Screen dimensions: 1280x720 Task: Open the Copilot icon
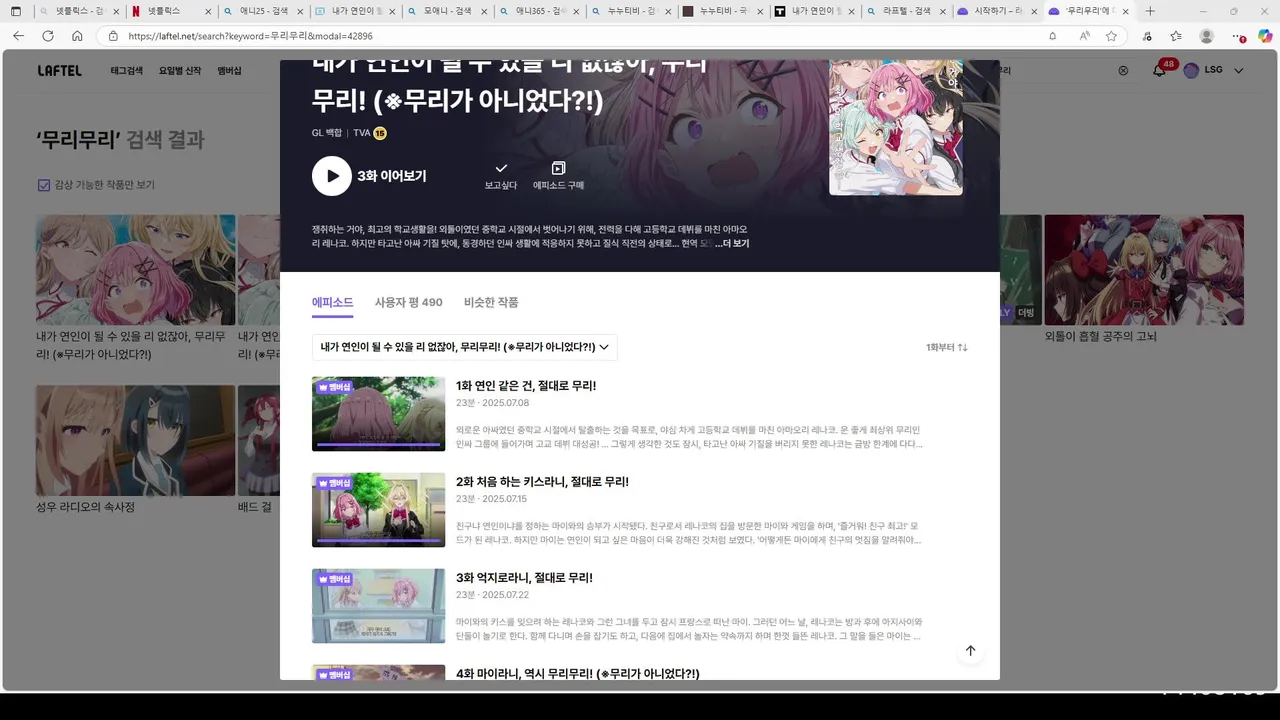1264,35
